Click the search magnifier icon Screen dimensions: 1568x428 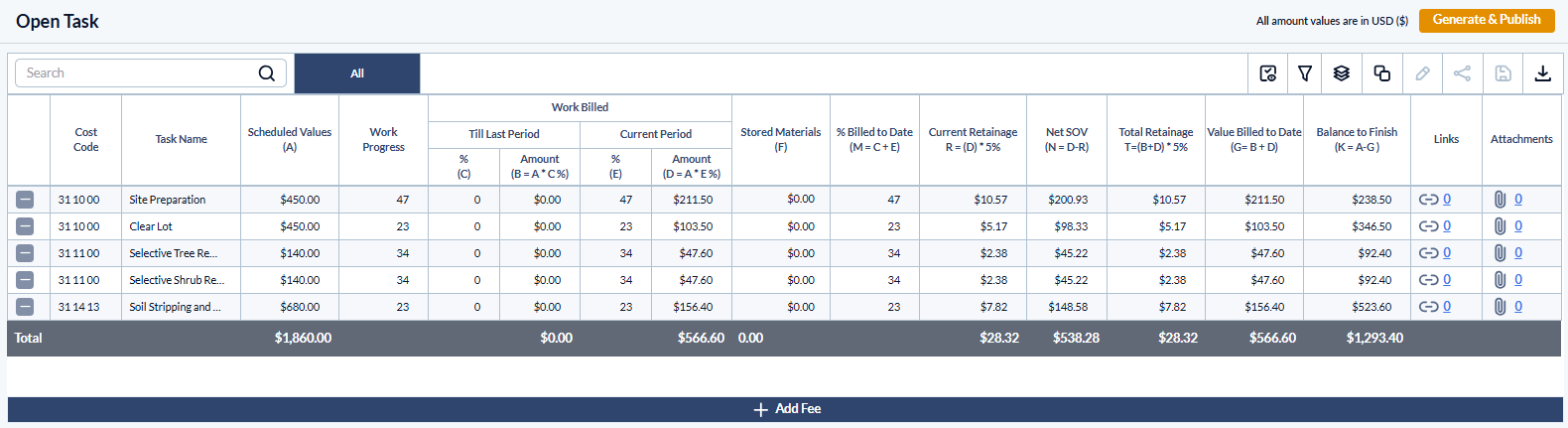click(266, 73)
